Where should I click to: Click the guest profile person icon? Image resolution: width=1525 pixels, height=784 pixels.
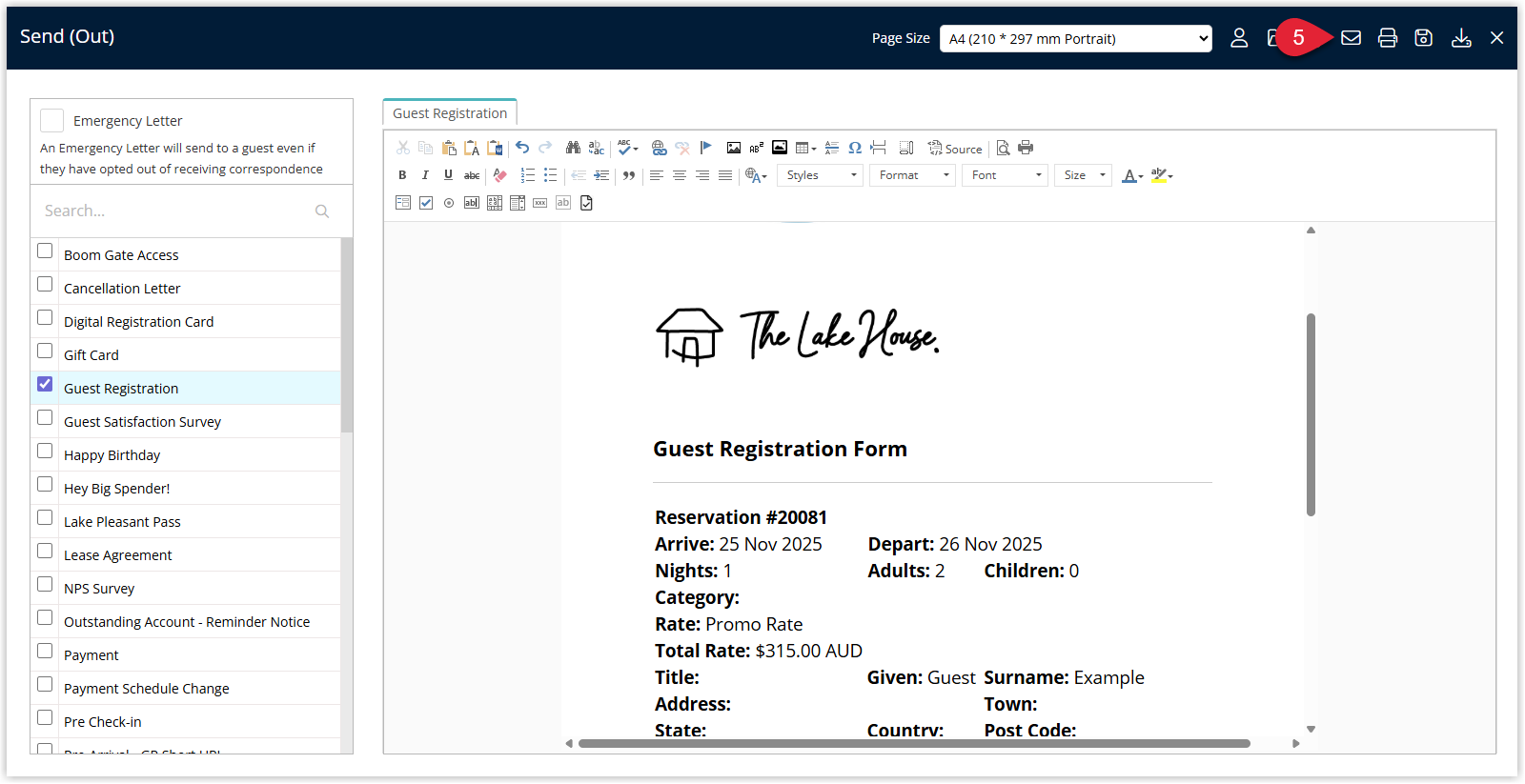[1239, 38]
